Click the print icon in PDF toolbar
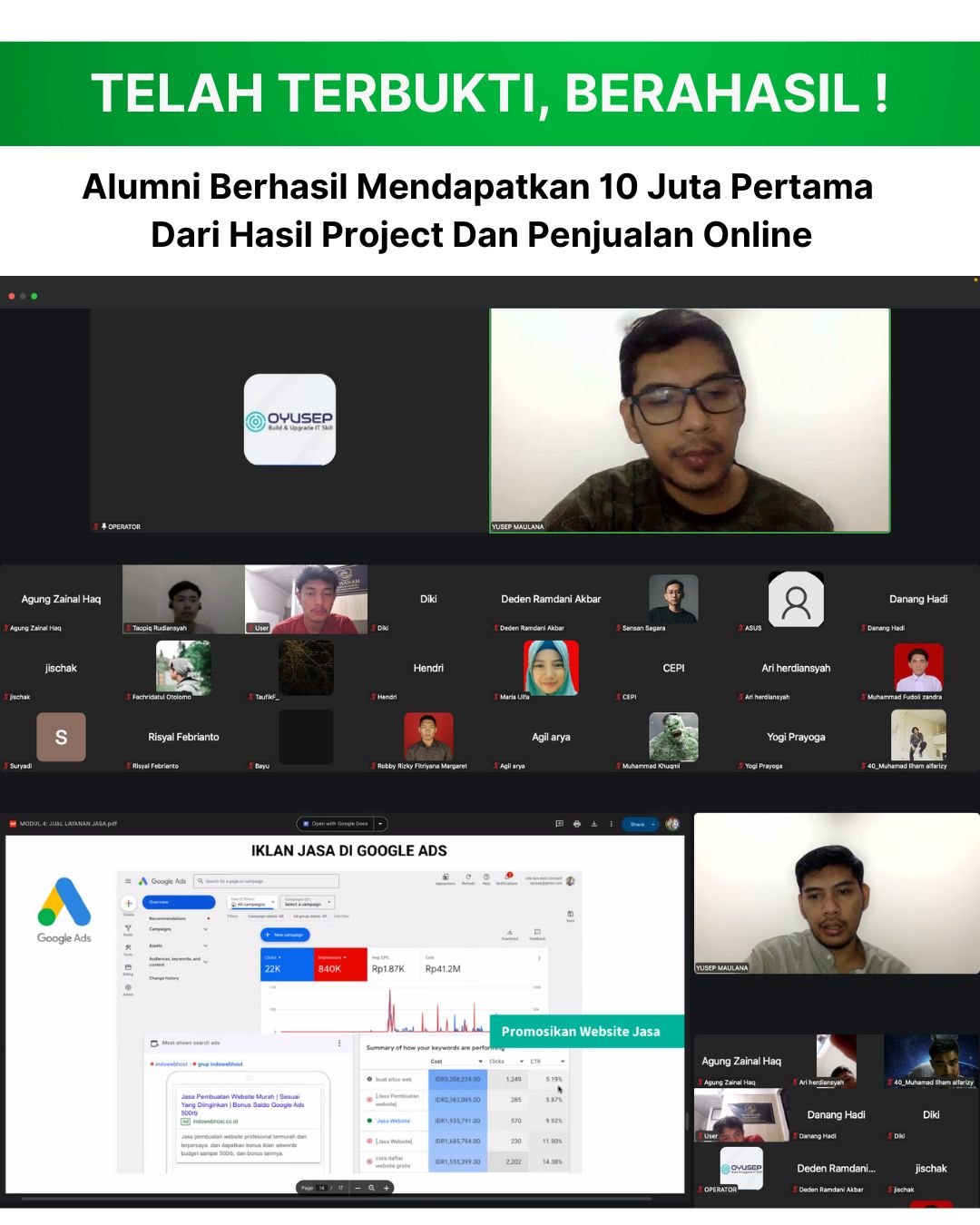The width and height of the screenshot is (980, 1225). point(576,824)
